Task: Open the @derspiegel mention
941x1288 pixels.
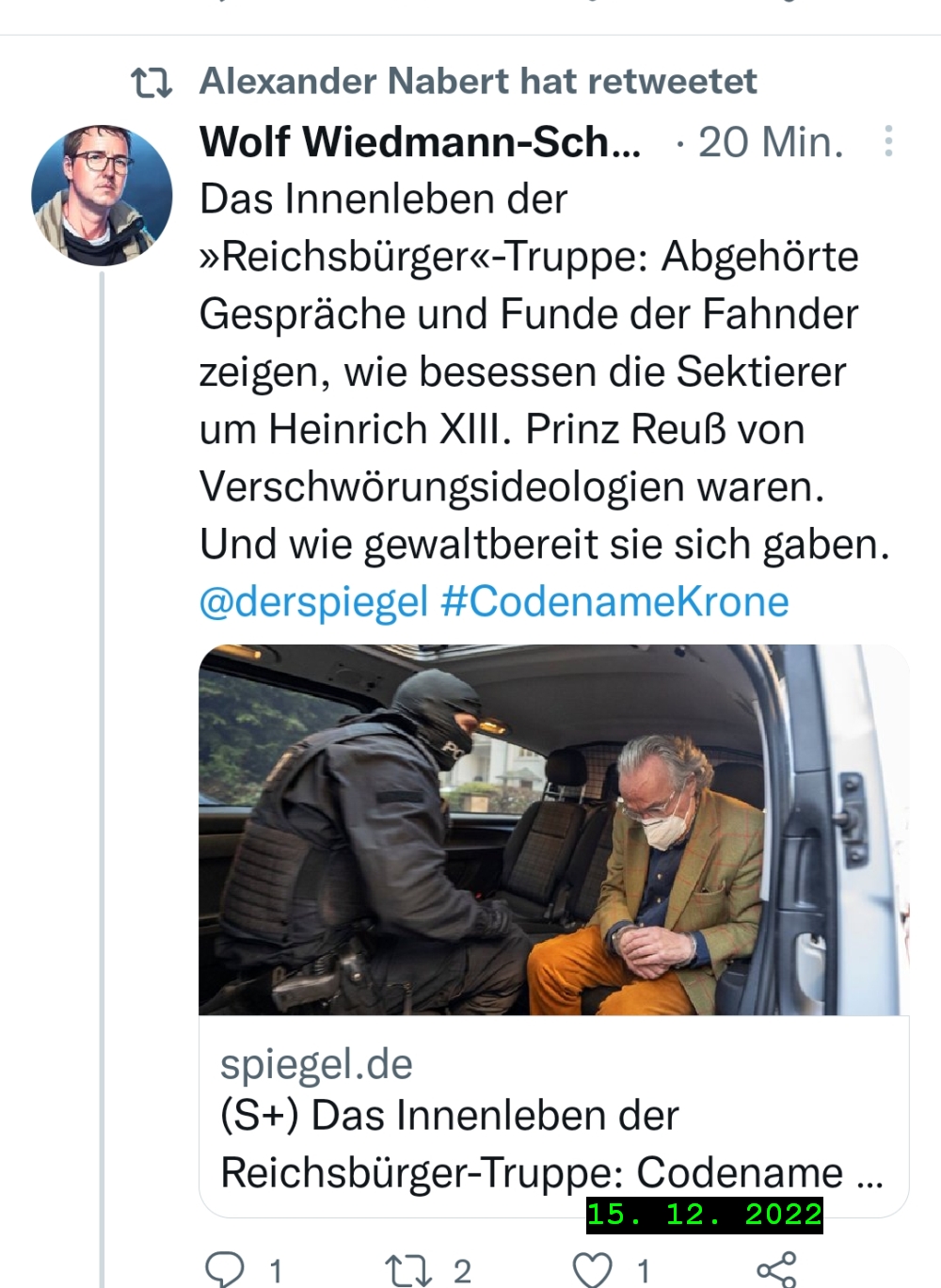Action: coord(313,601)
